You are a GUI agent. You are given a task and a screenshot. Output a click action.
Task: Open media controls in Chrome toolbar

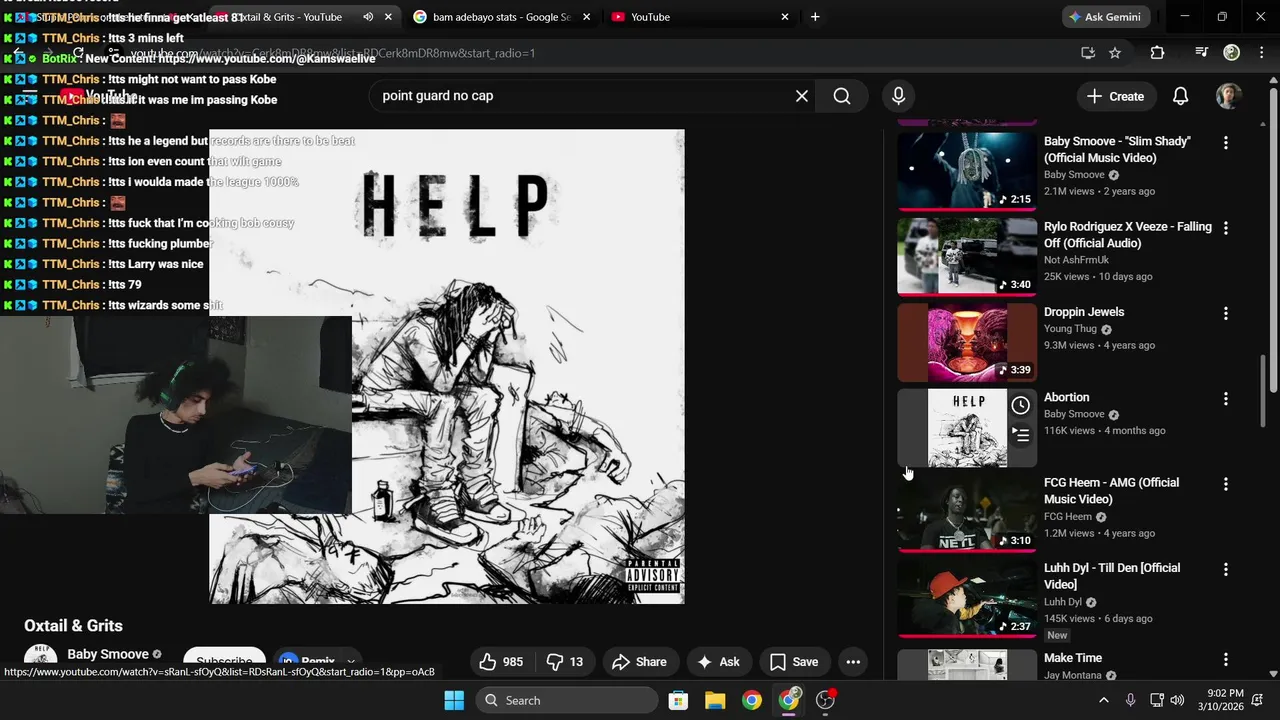[x=1202, y=53]
